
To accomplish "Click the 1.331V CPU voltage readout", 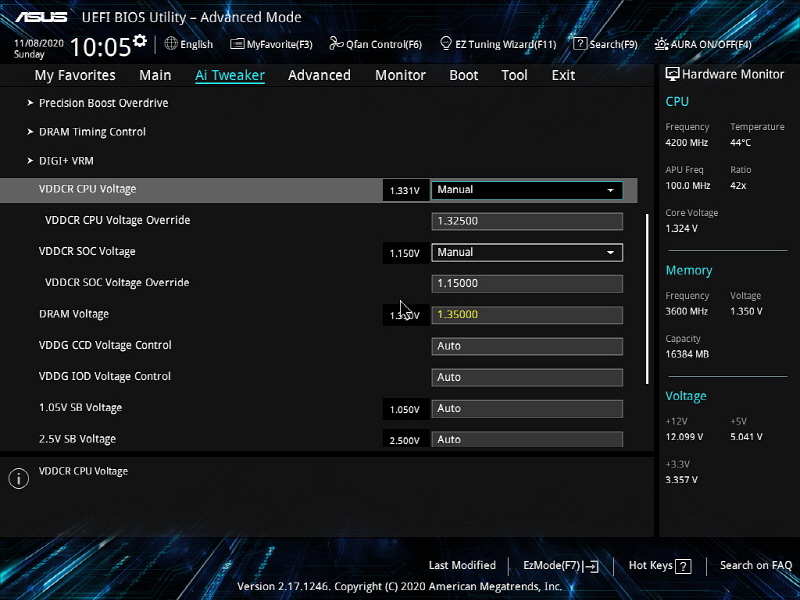I will [405, 191].
